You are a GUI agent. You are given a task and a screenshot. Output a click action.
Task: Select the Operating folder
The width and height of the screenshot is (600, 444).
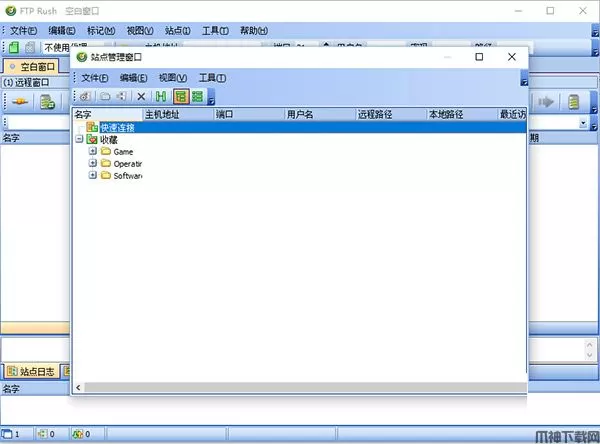[128, 164]
